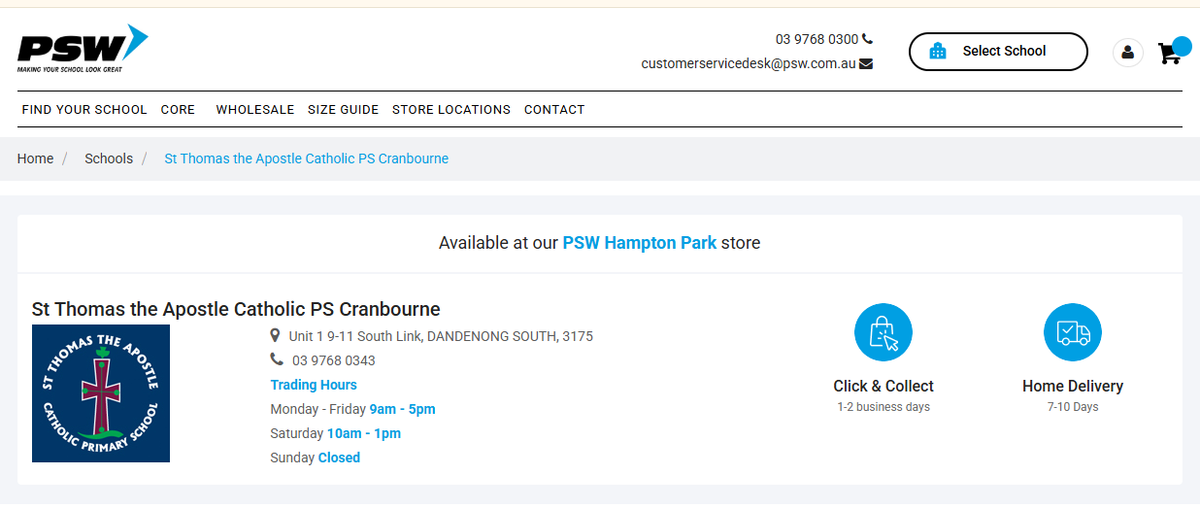Open the user account icon

[1127, 52]
